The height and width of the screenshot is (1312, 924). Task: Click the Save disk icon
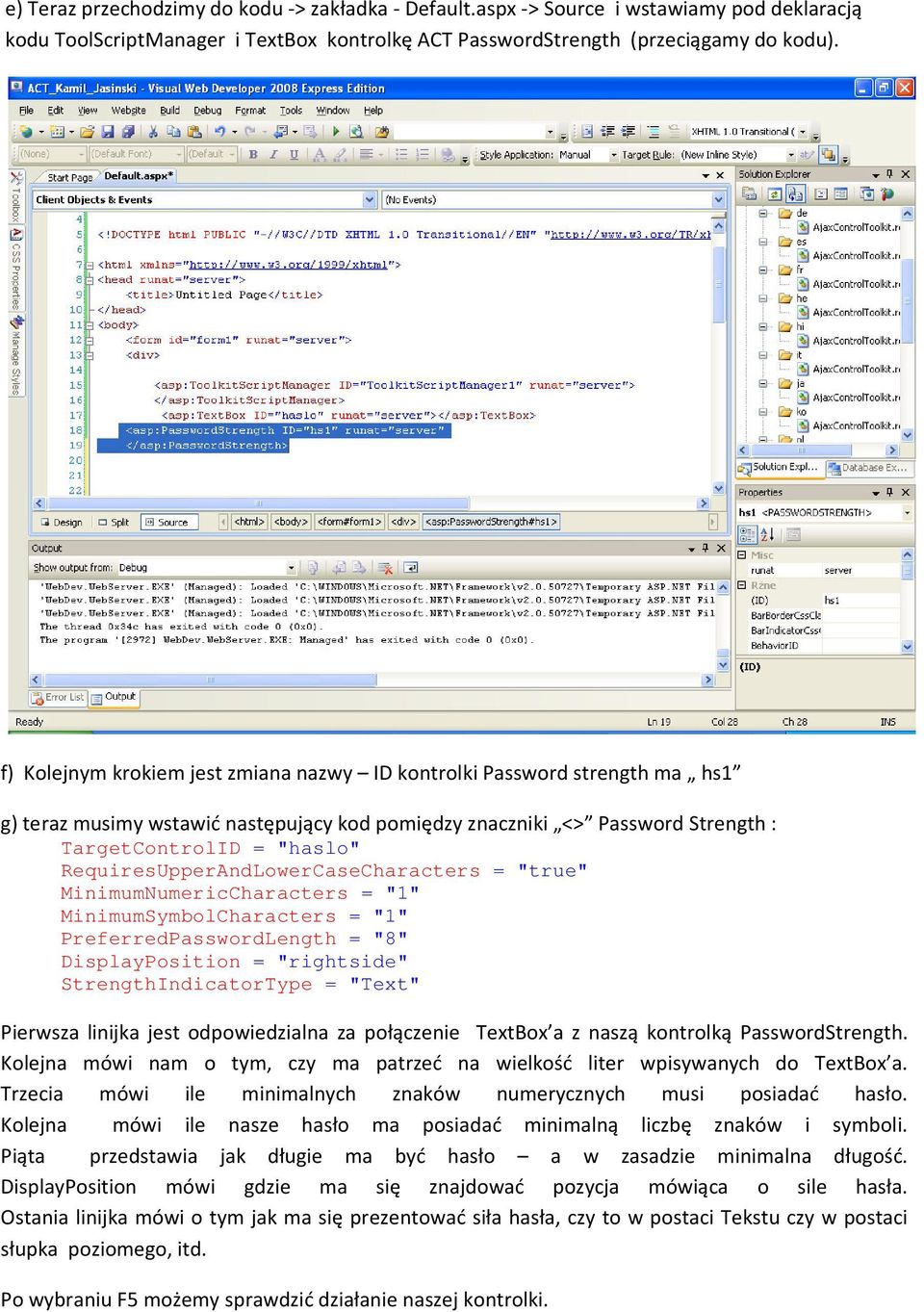coord(108,132)
